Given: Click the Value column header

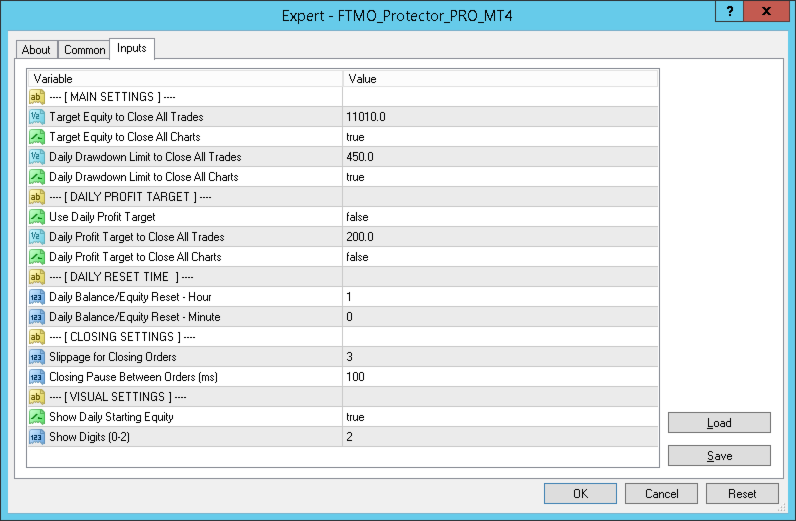Looking at the screenshot, I should point(500,79).
